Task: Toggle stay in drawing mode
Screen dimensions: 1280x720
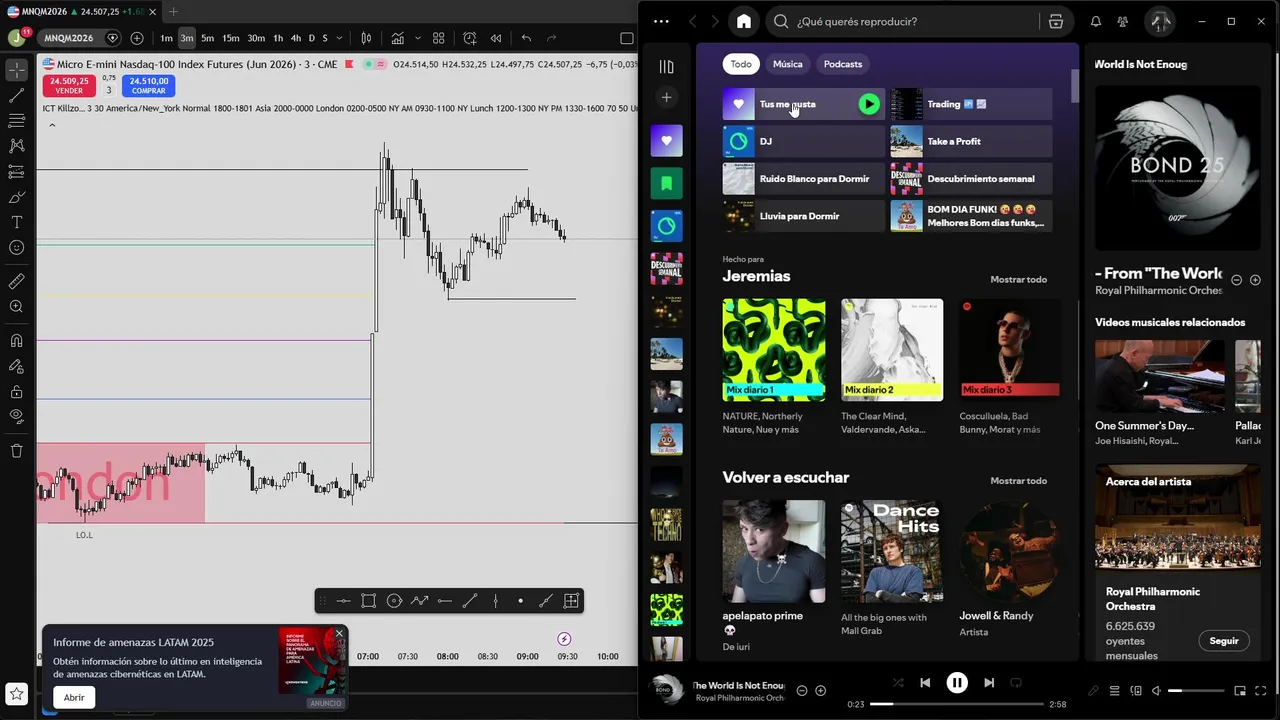Action: [x=16, y=366]
